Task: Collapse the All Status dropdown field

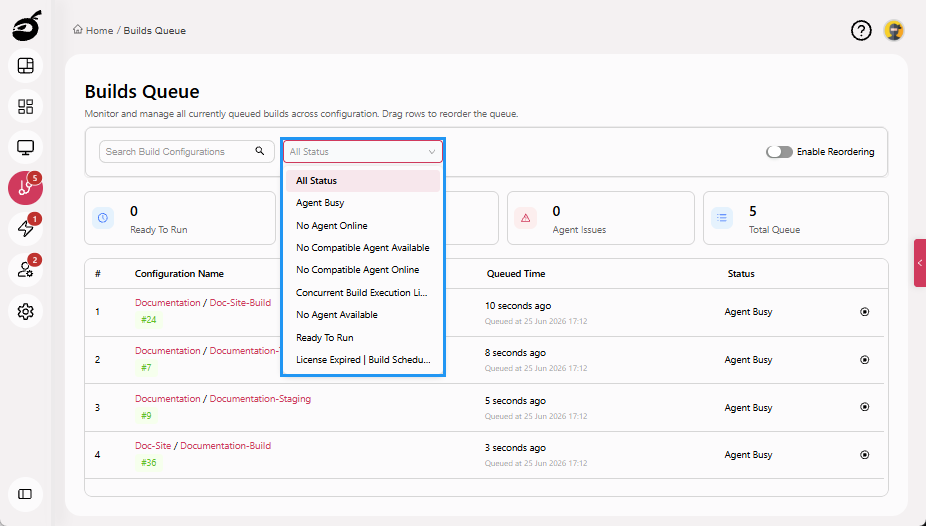Action: click(x=363, y=152)
